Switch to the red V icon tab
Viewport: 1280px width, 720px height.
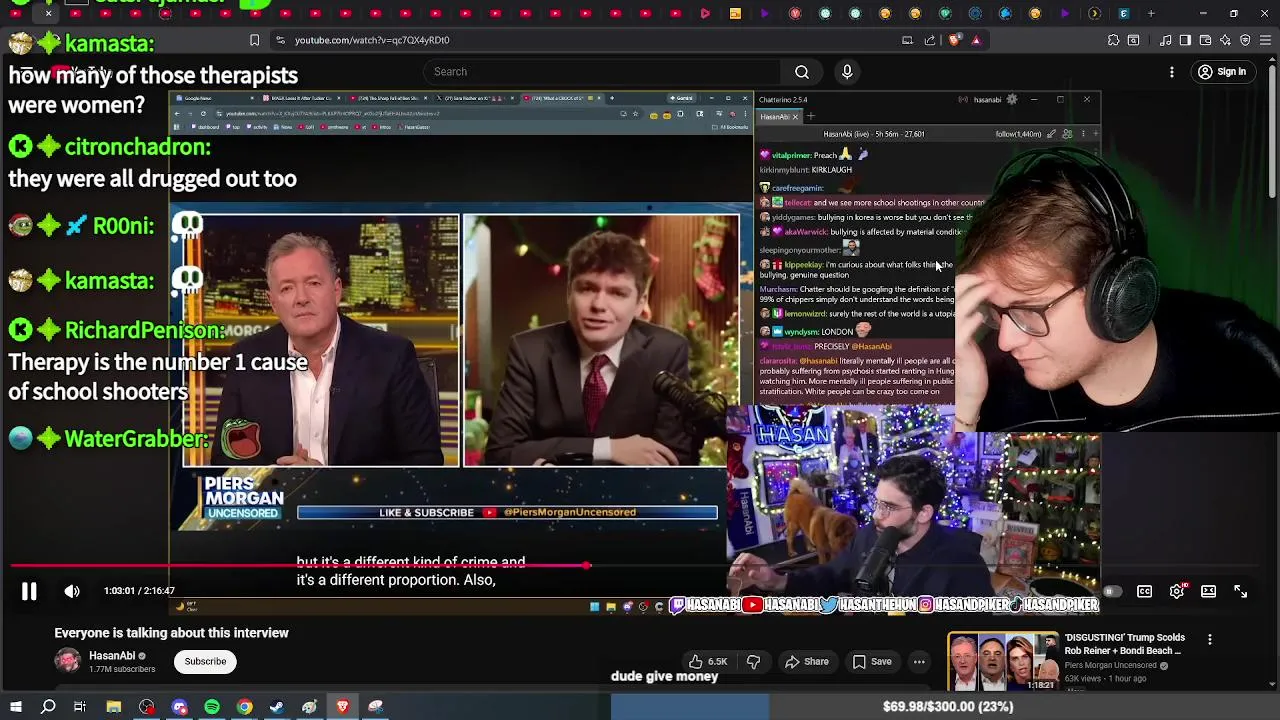pyautogui.click(x=795, y=14)
